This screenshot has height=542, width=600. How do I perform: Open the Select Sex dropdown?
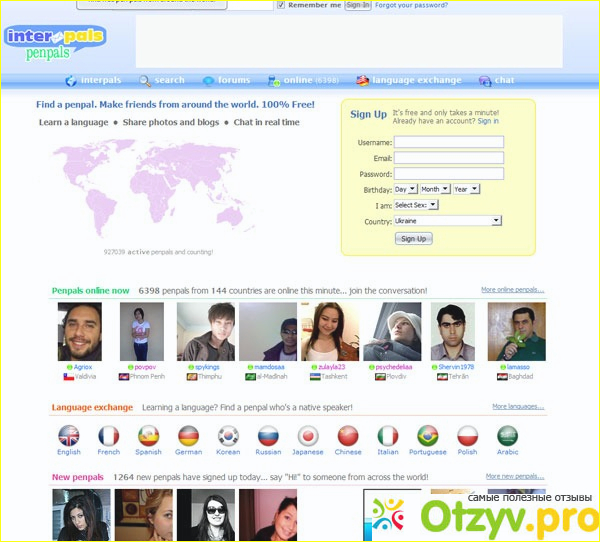[x=415, y=205]
